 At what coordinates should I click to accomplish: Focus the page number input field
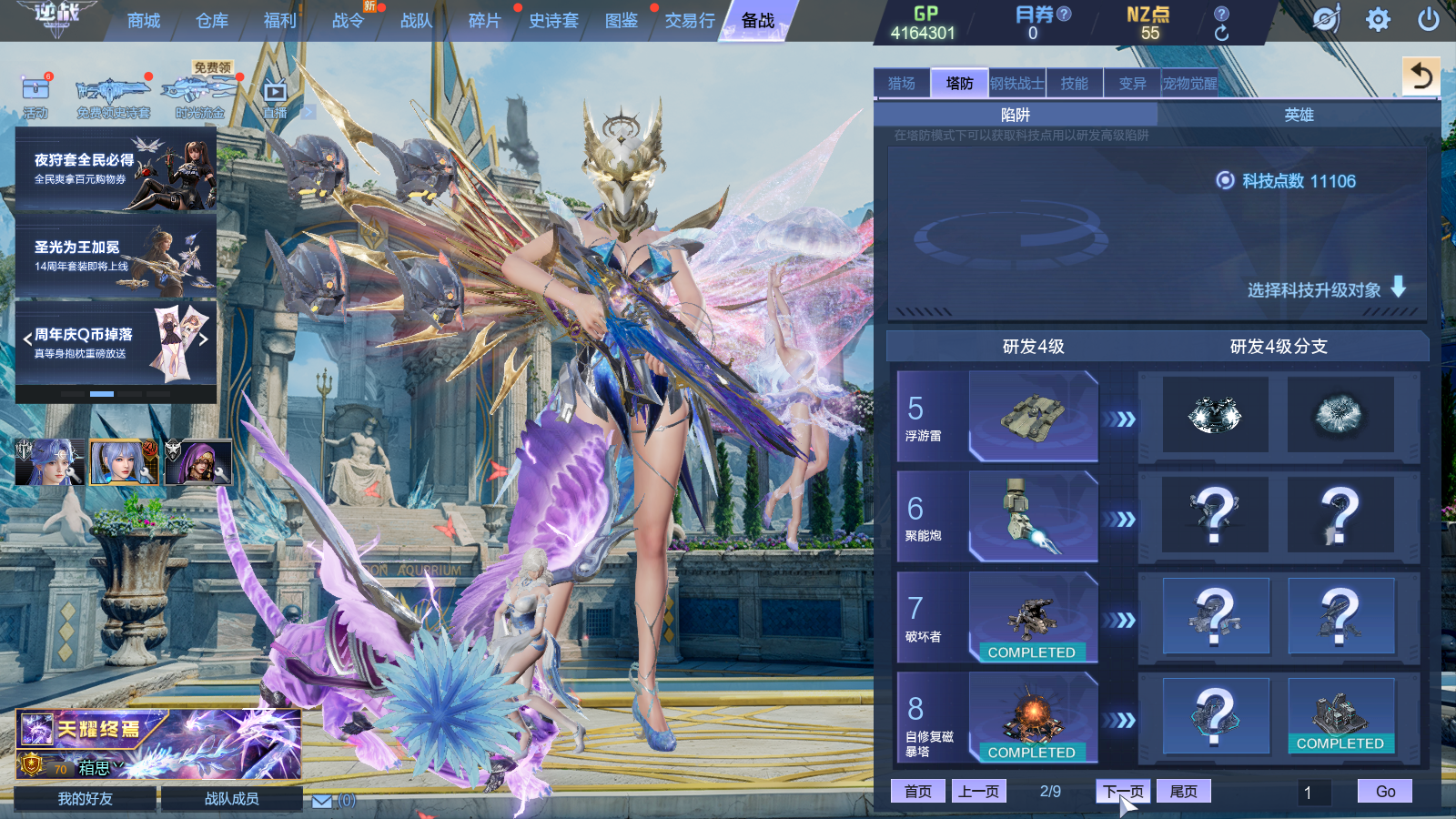coord(1315,793)
